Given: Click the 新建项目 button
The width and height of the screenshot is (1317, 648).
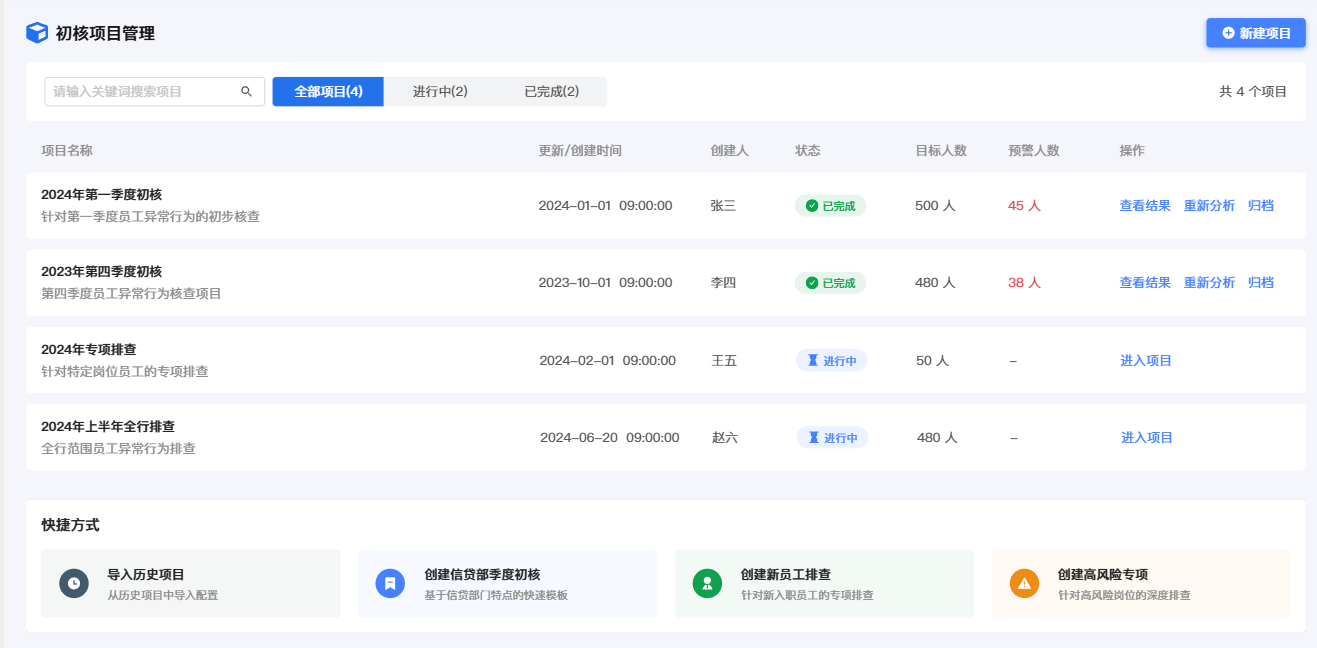Looking at the screenshot, I should [x=1256, y=33].
